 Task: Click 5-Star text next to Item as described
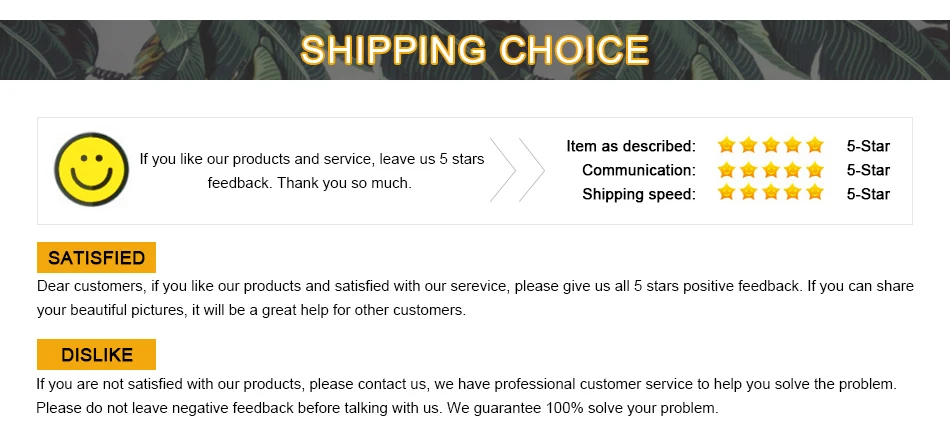868,146
